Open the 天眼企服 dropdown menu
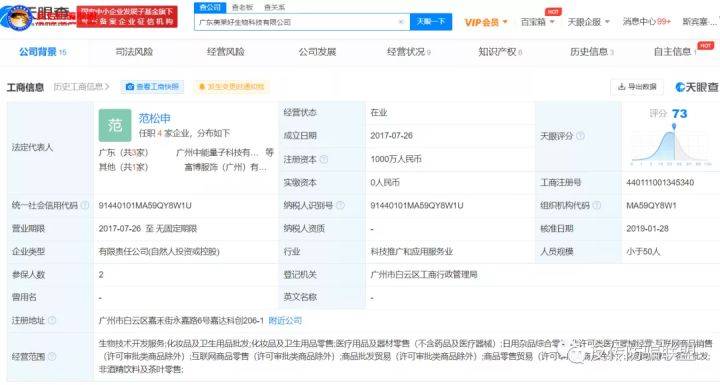The height and width of the screenshot is (385, 720). (588, 22)
